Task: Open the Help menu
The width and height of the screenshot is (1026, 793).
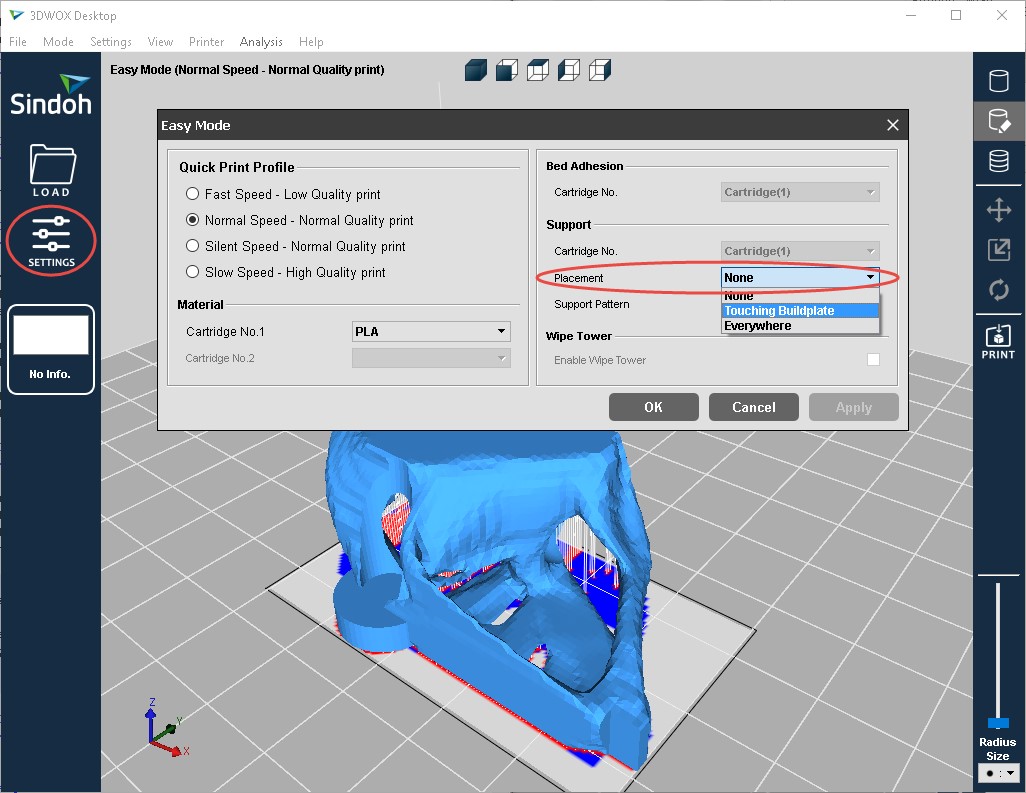Action: (x=311, y=42)
